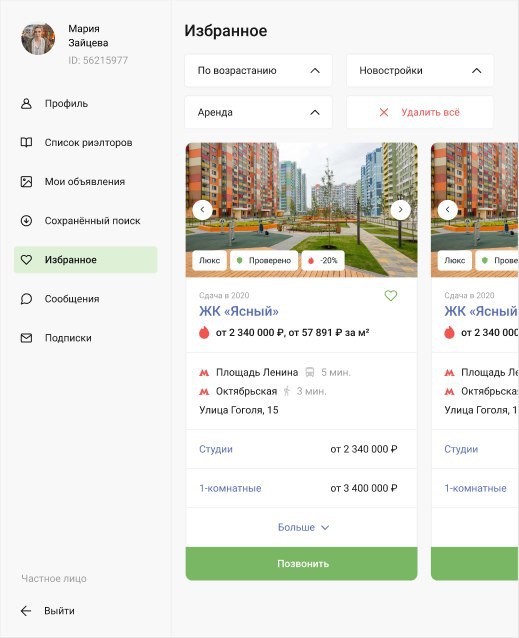Open the Аренда deal dropdown
Viewport: 519px width, 638px height.
[x=258, y=112]
